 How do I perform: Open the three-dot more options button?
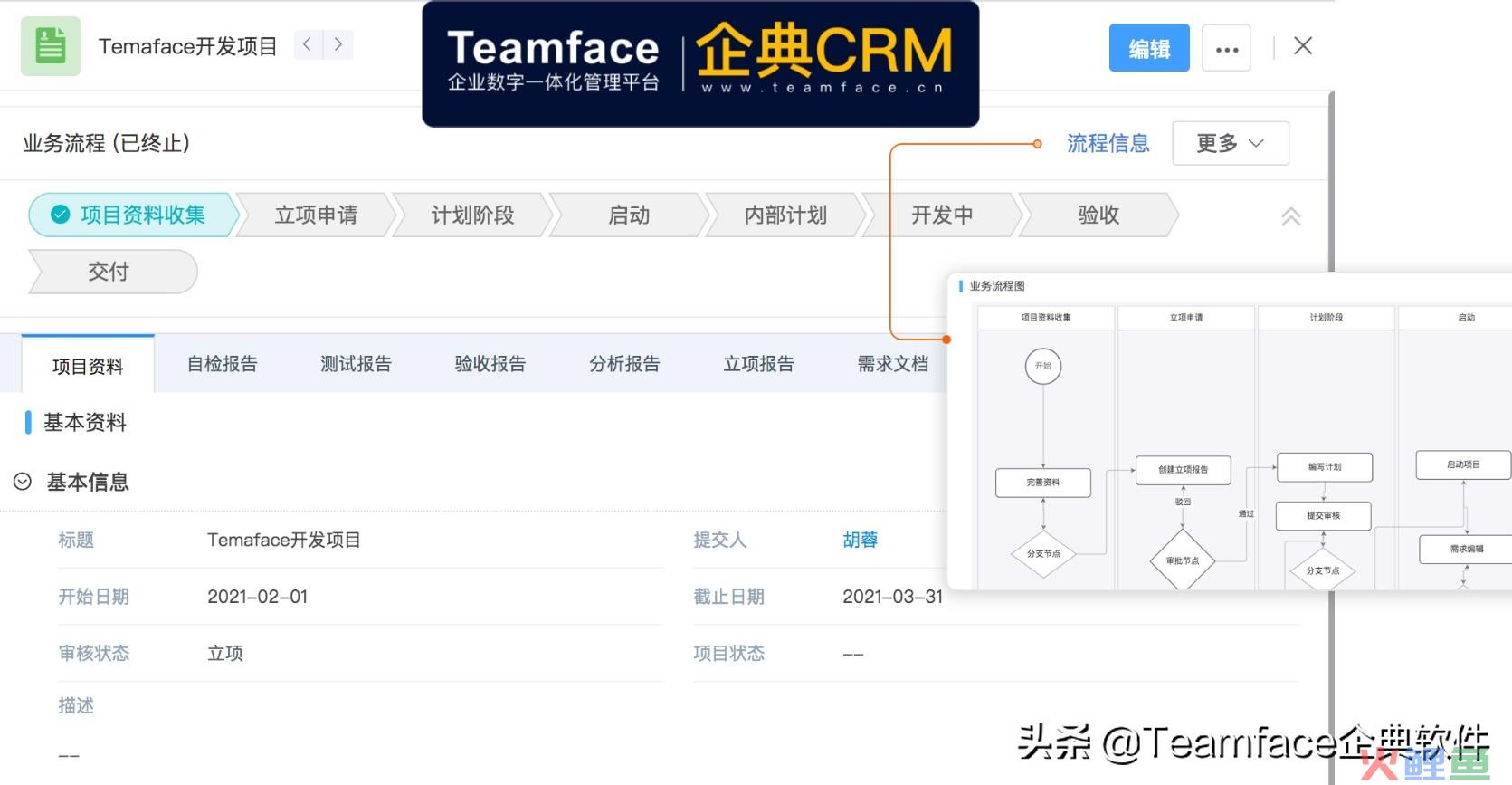(1227, 48)
